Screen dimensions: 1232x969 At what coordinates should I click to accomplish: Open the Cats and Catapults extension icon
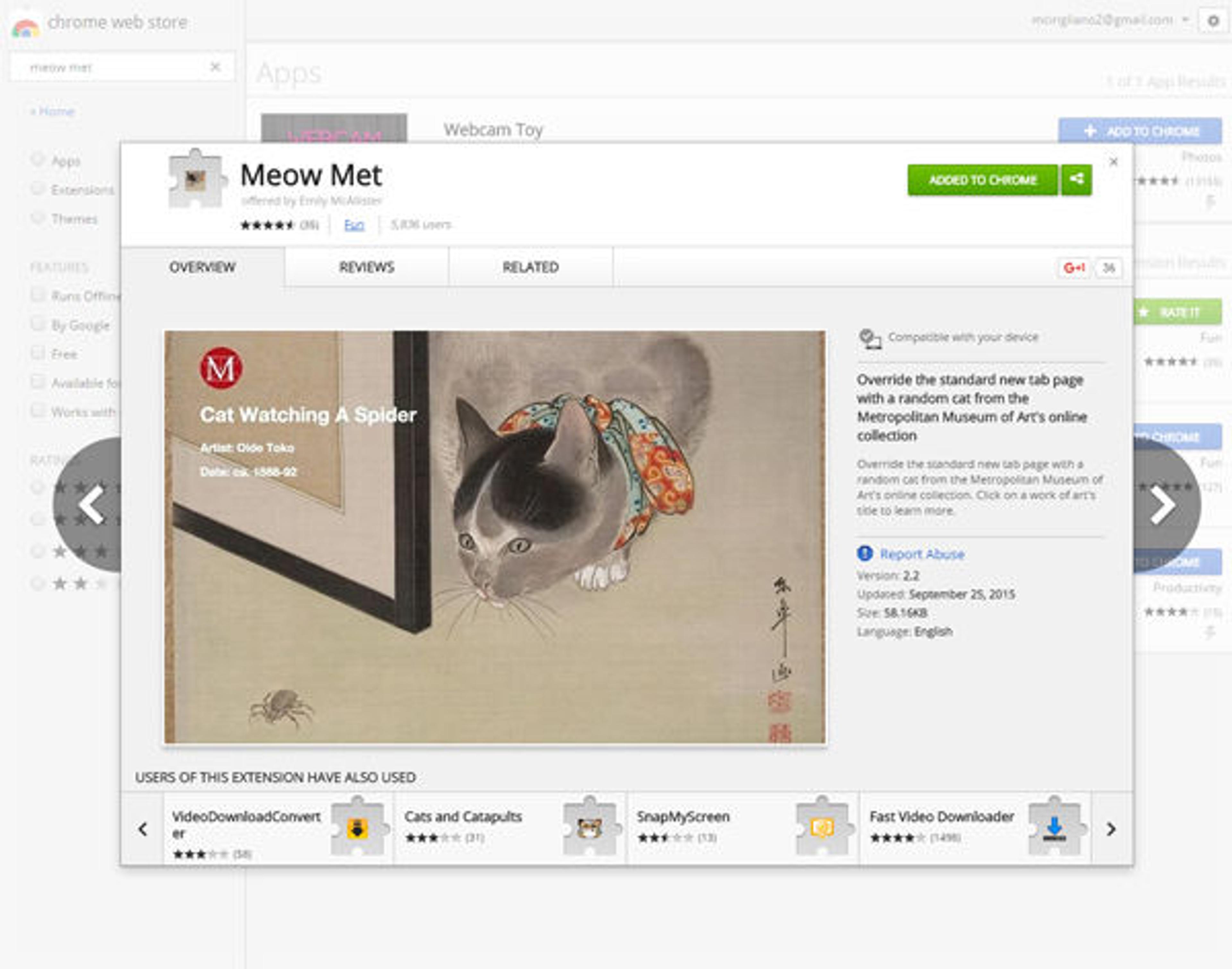click(590, 828)
